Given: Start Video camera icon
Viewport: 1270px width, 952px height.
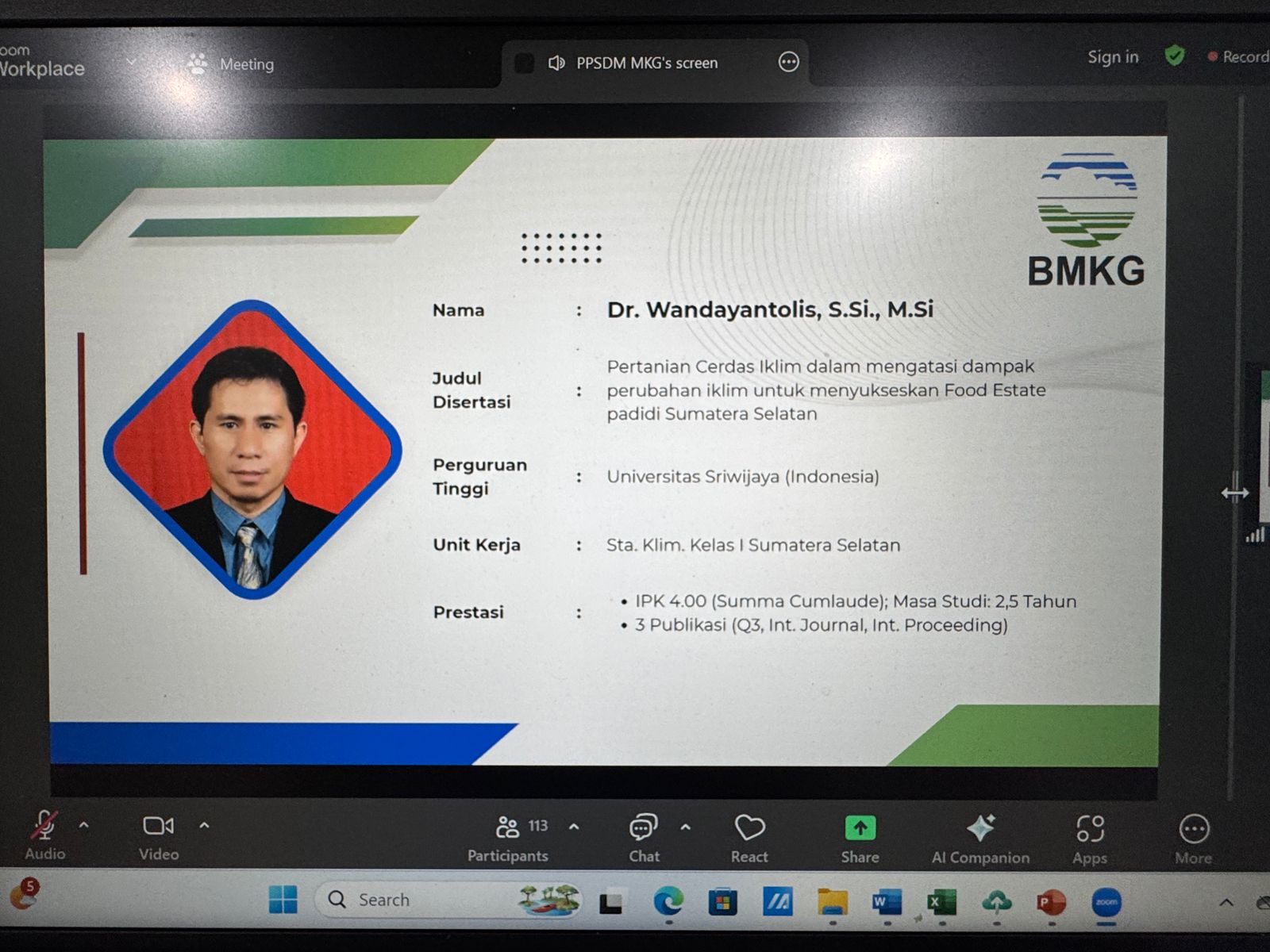Looking at the screenshot, I should pos(159,827).
